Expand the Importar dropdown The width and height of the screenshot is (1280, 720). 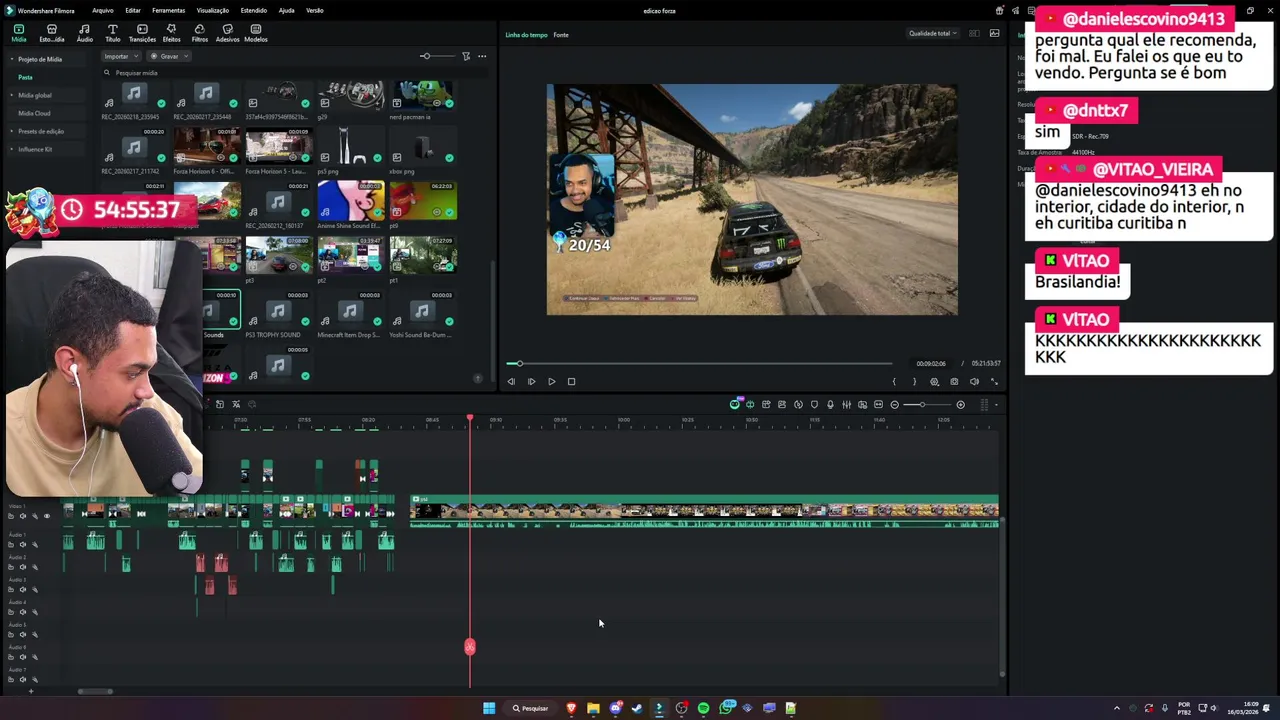pyautogui.click(x=121, y=56)
